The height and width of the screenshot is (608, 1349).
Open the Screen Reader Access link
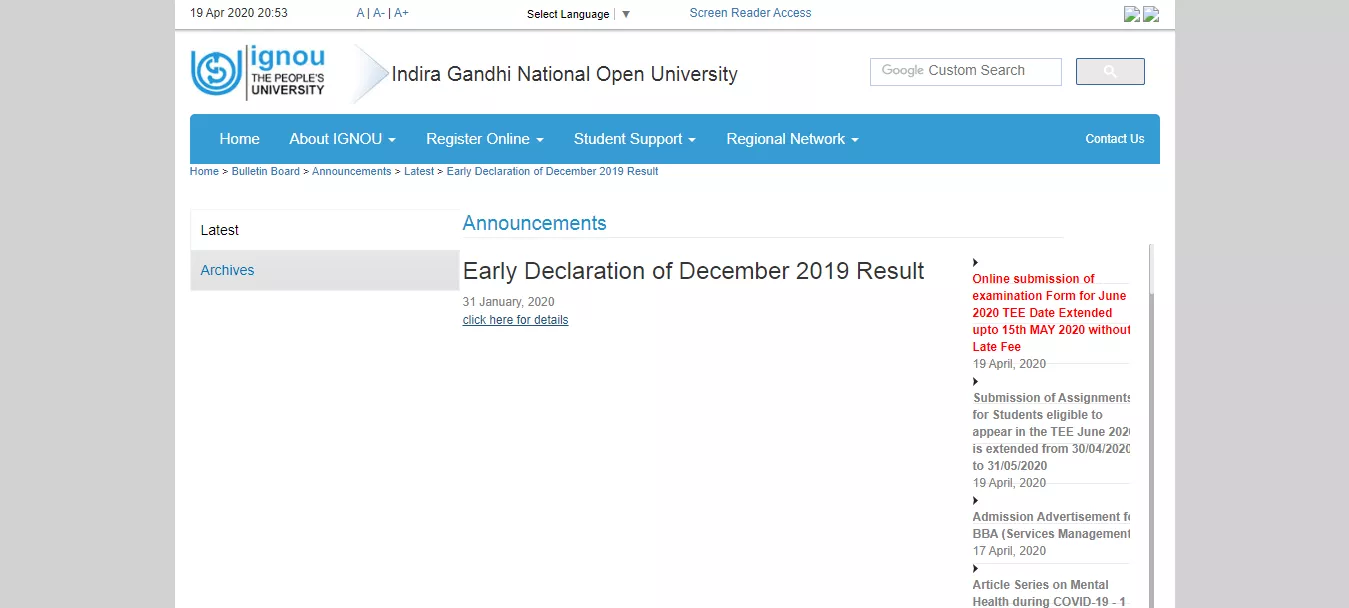[x=750, y=13]
